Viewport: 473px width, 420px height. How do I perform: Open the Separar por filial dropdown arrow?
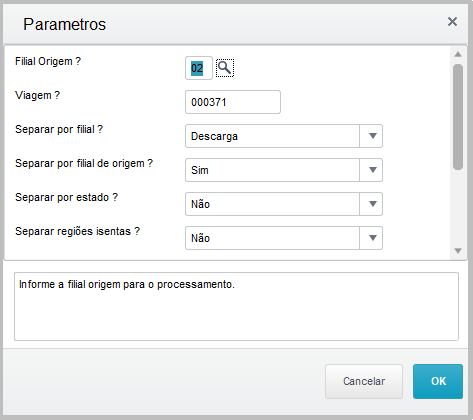click(371, 136)
